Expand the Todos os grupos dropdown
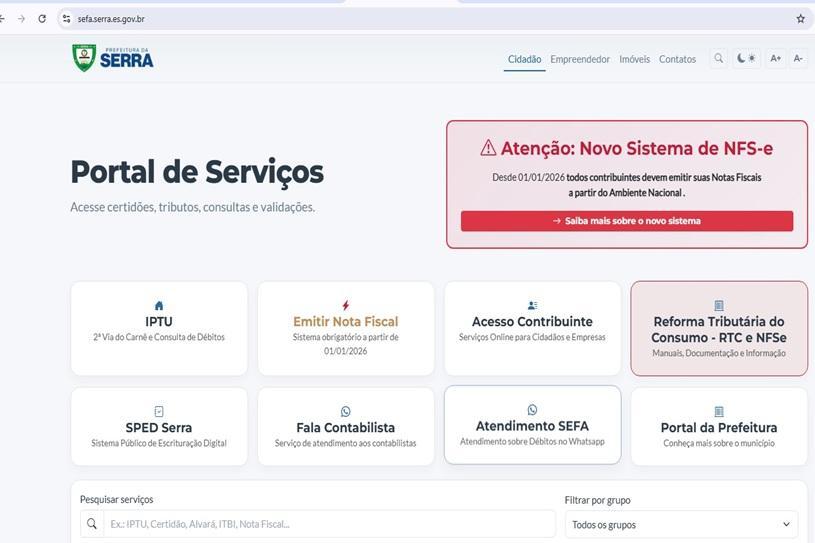 [681, 524]
